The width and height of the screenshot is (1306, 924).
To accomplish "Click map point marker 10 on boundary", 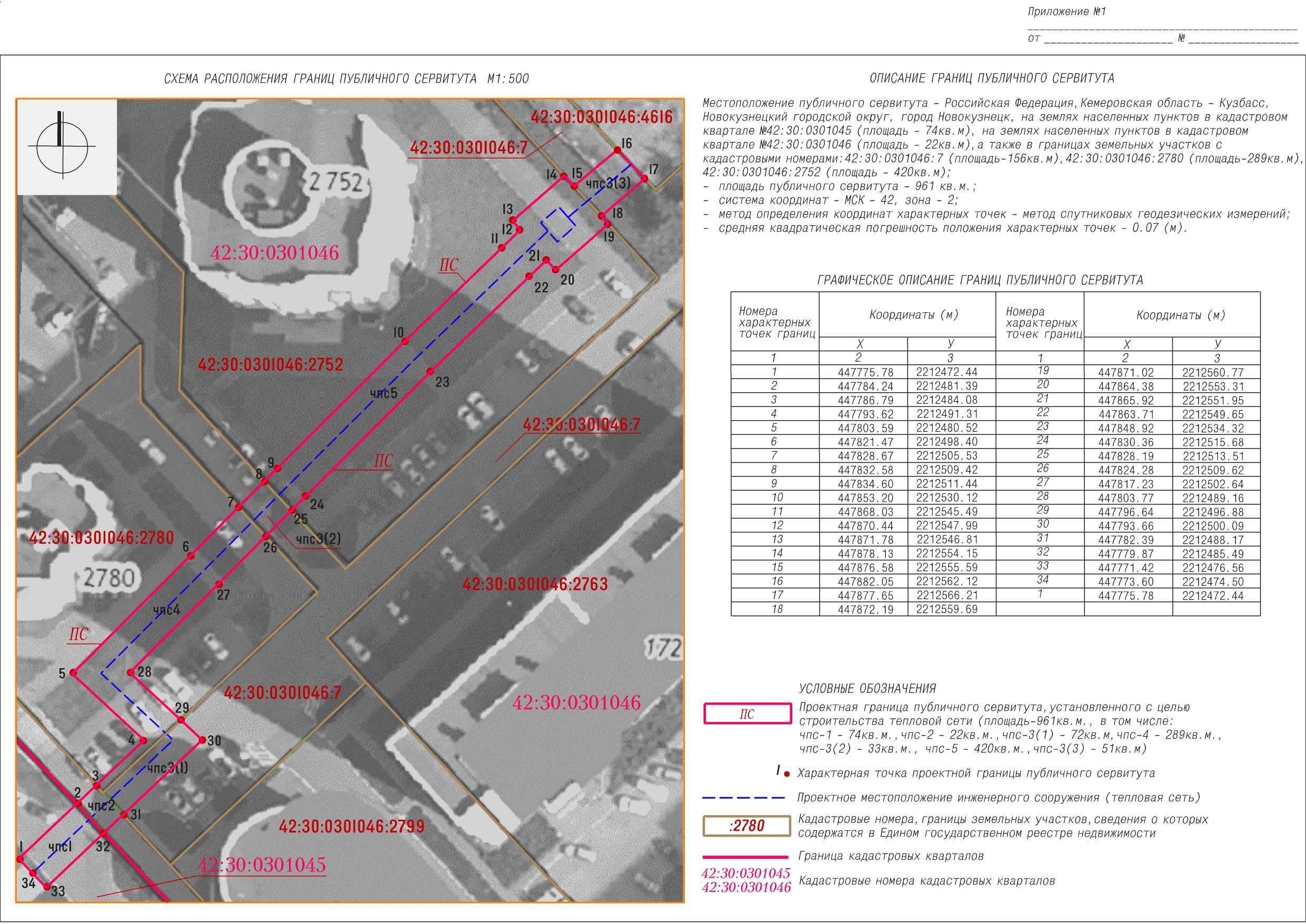I will (x=405, y=341).
